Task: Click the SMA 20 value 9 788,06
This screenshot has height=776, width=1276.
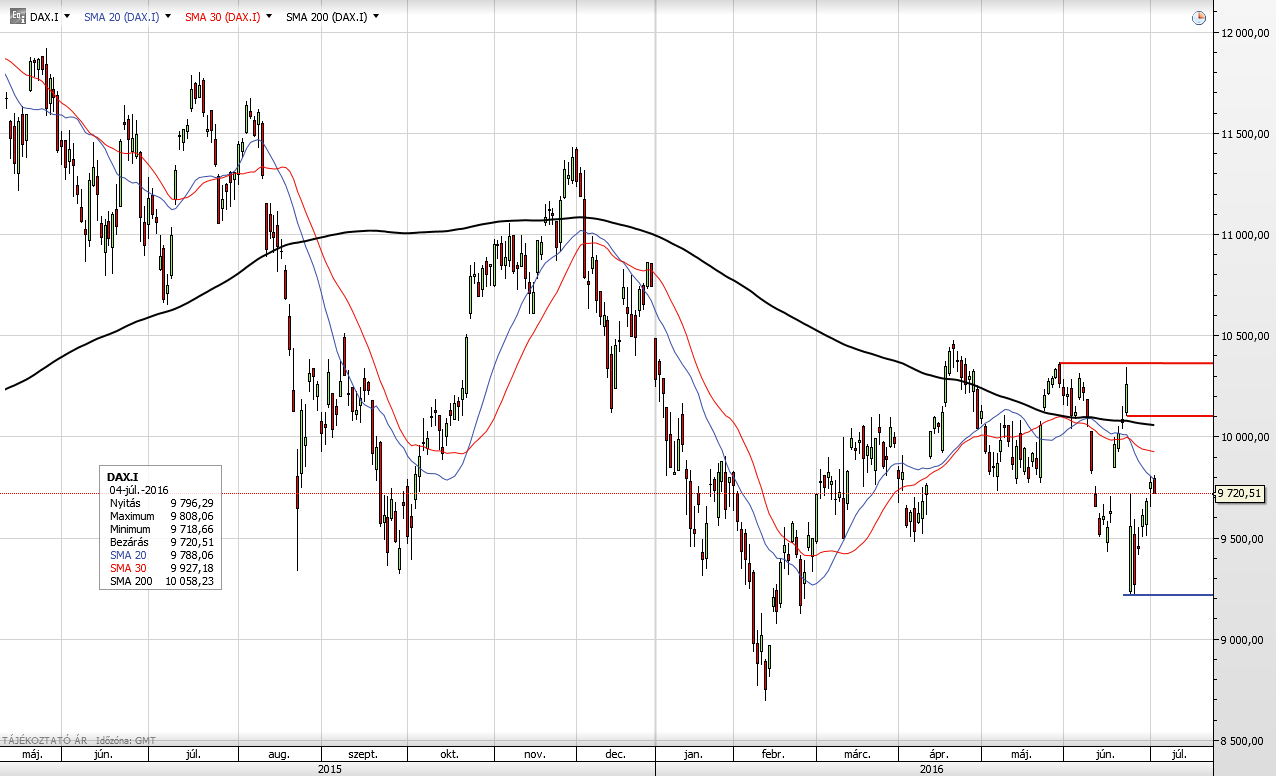Action: click(192, 555)
